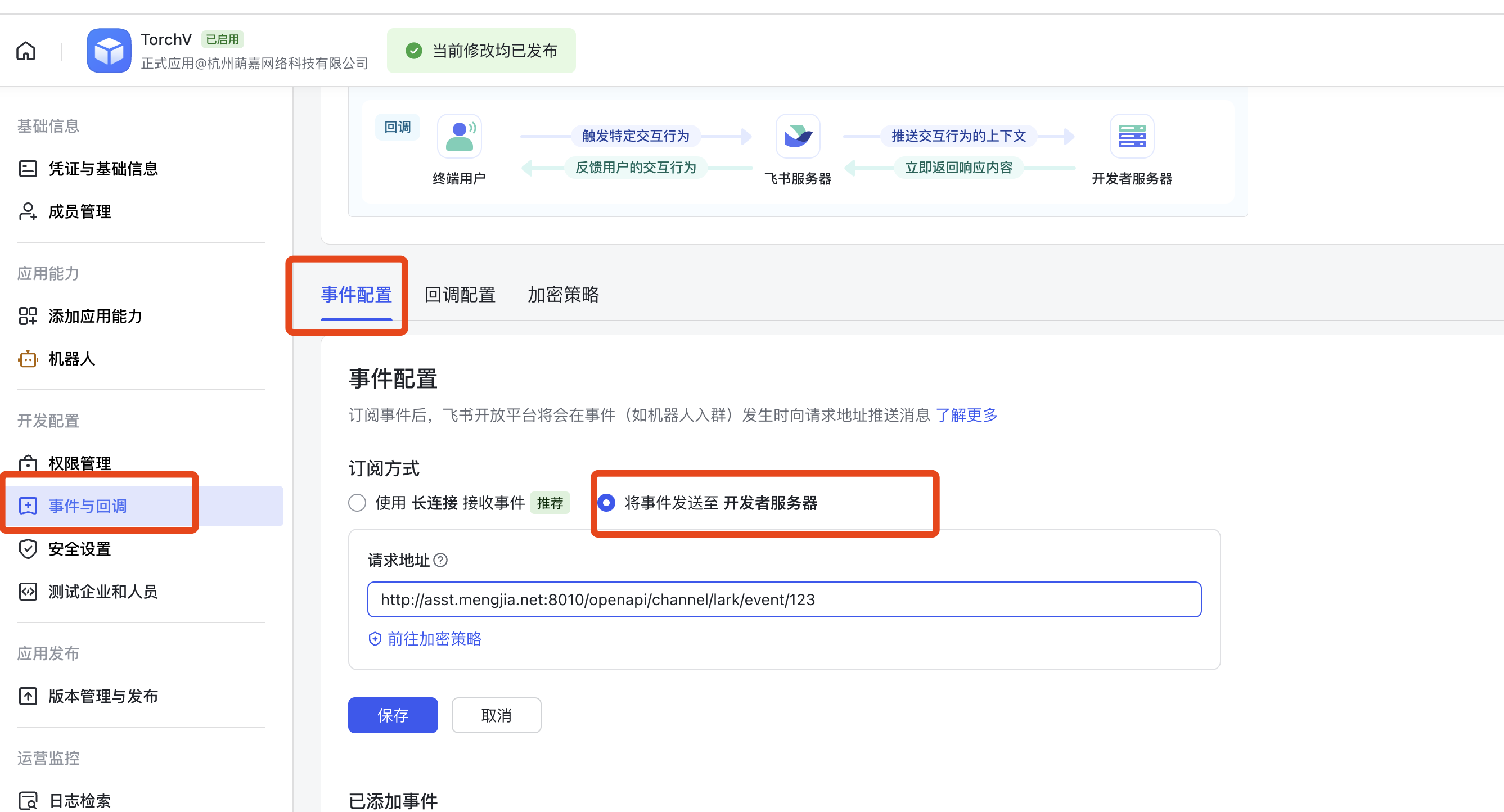The image size is (1504, 812).
Task: Click the 请求地址 URL input field
Action: click(x=784, y=599)
